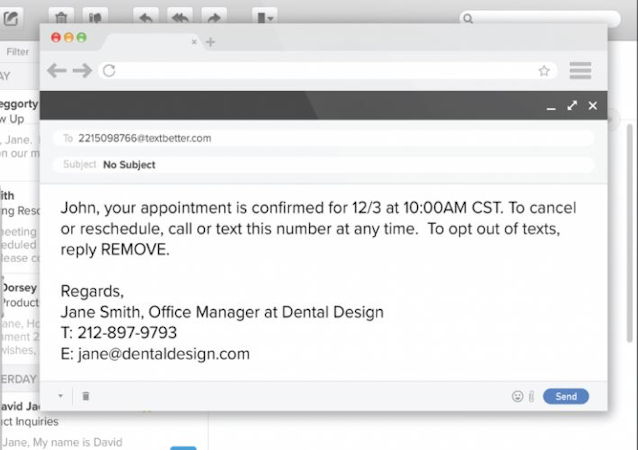Open the browser hamburger menu
The image size is (638, 450).
click(580, 71)
